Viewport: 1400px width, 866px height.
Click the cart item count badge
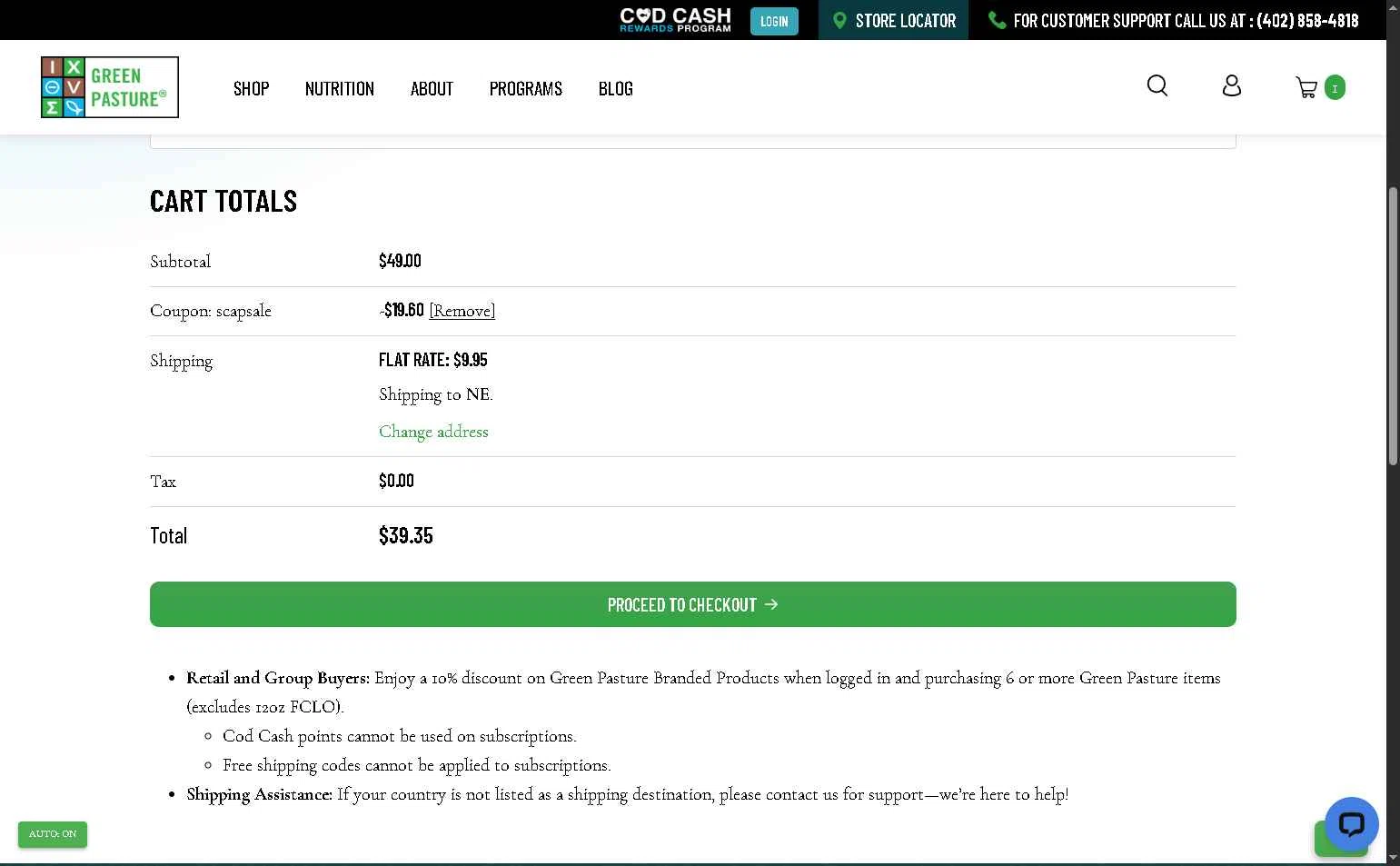pos(1335,87)
